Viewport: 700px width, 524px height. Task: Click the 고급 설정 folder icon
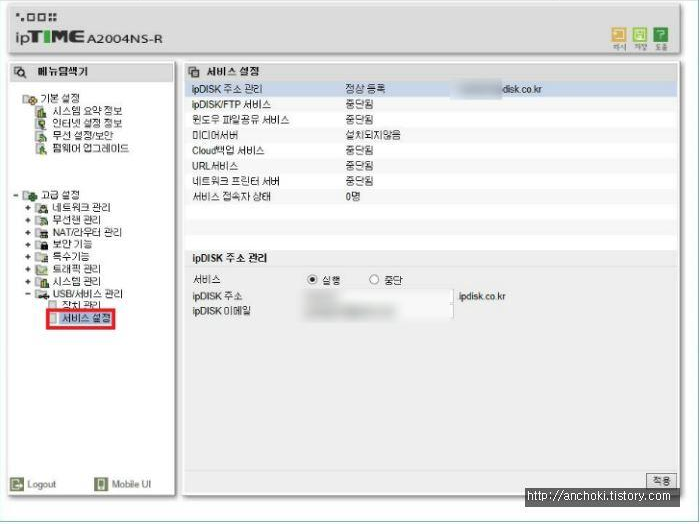click(30, 195)
